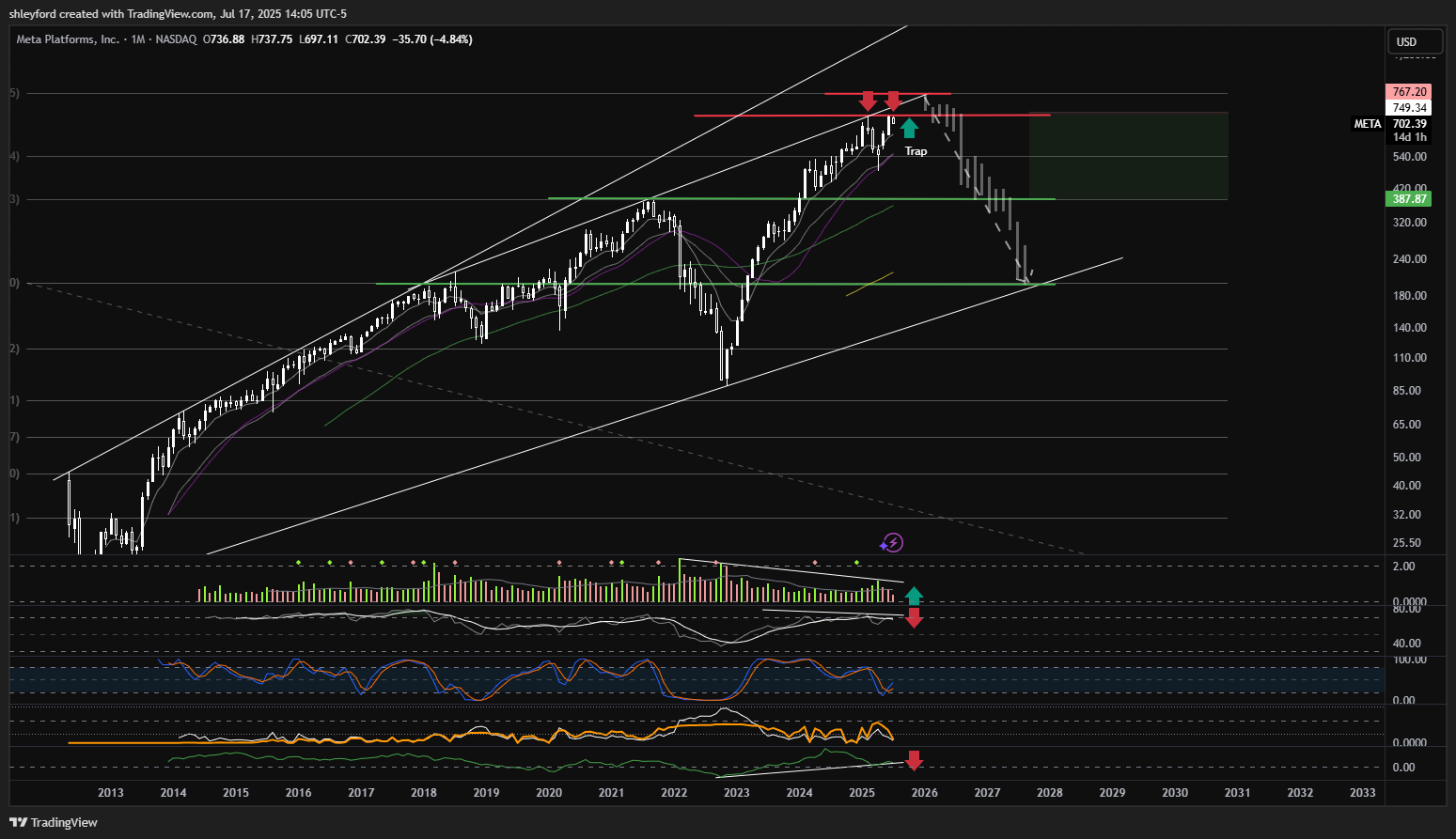
Task: Click 180.00 on the price scale
Action: click(1410, 296)
